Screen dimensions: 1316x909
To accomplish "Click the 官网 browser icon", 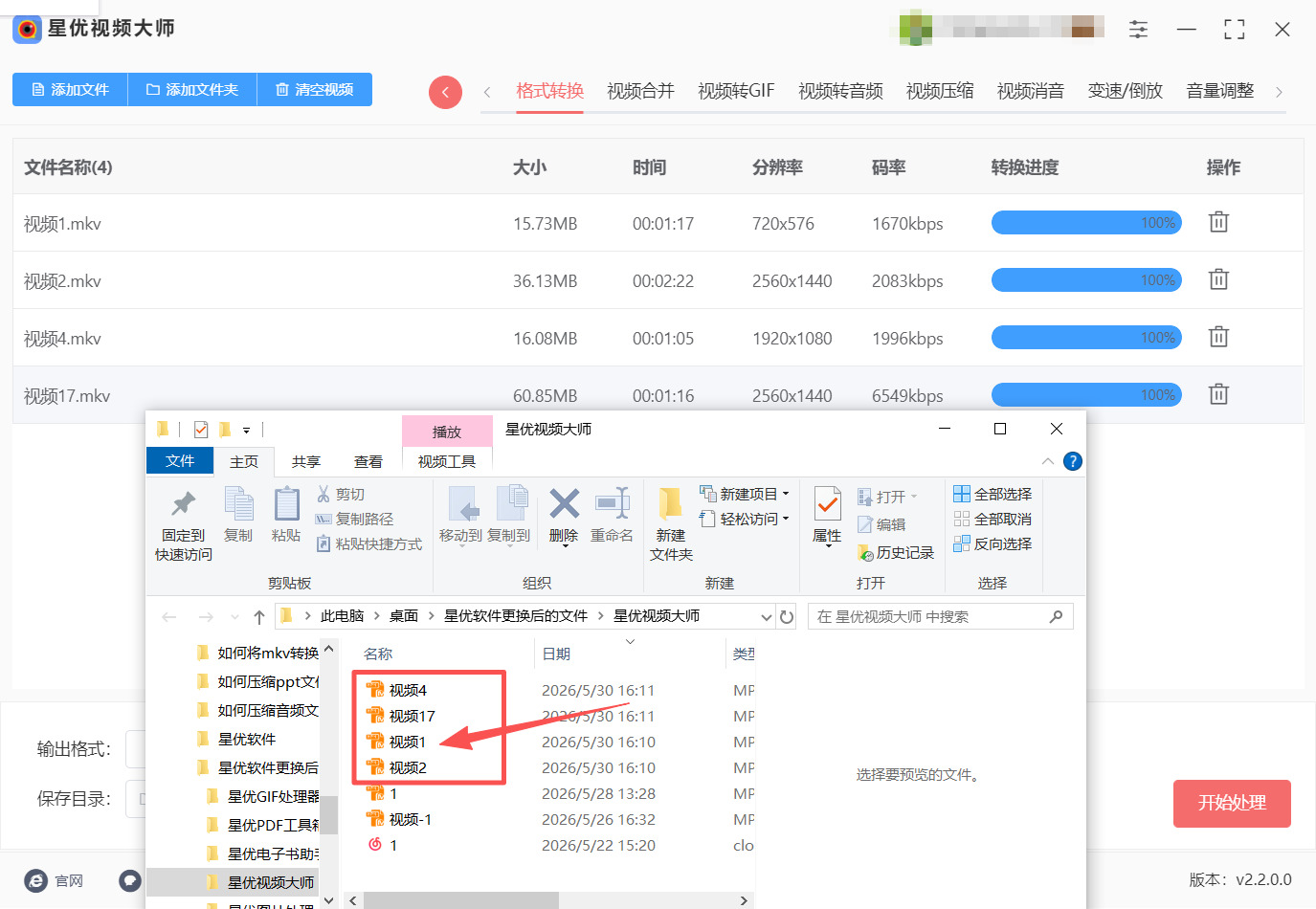I will pos(36,881).
